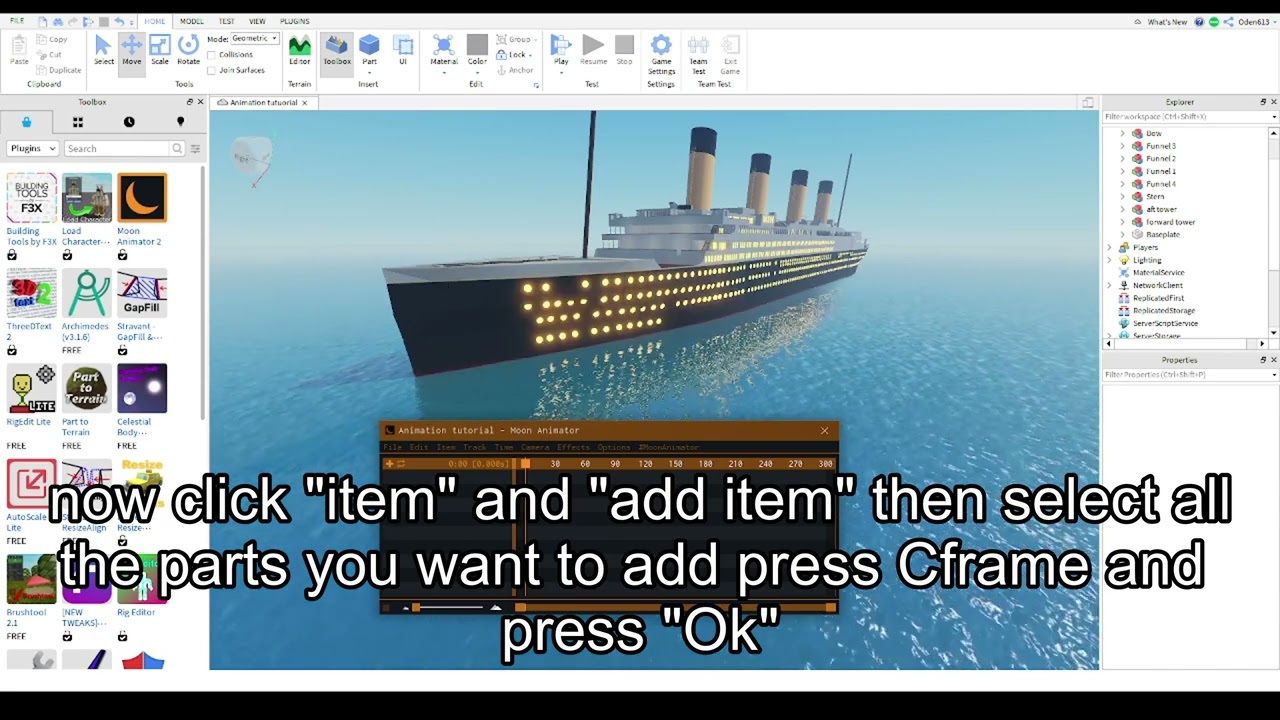Enable the Collisions checkbox
1280x720 pixels.
211,55
